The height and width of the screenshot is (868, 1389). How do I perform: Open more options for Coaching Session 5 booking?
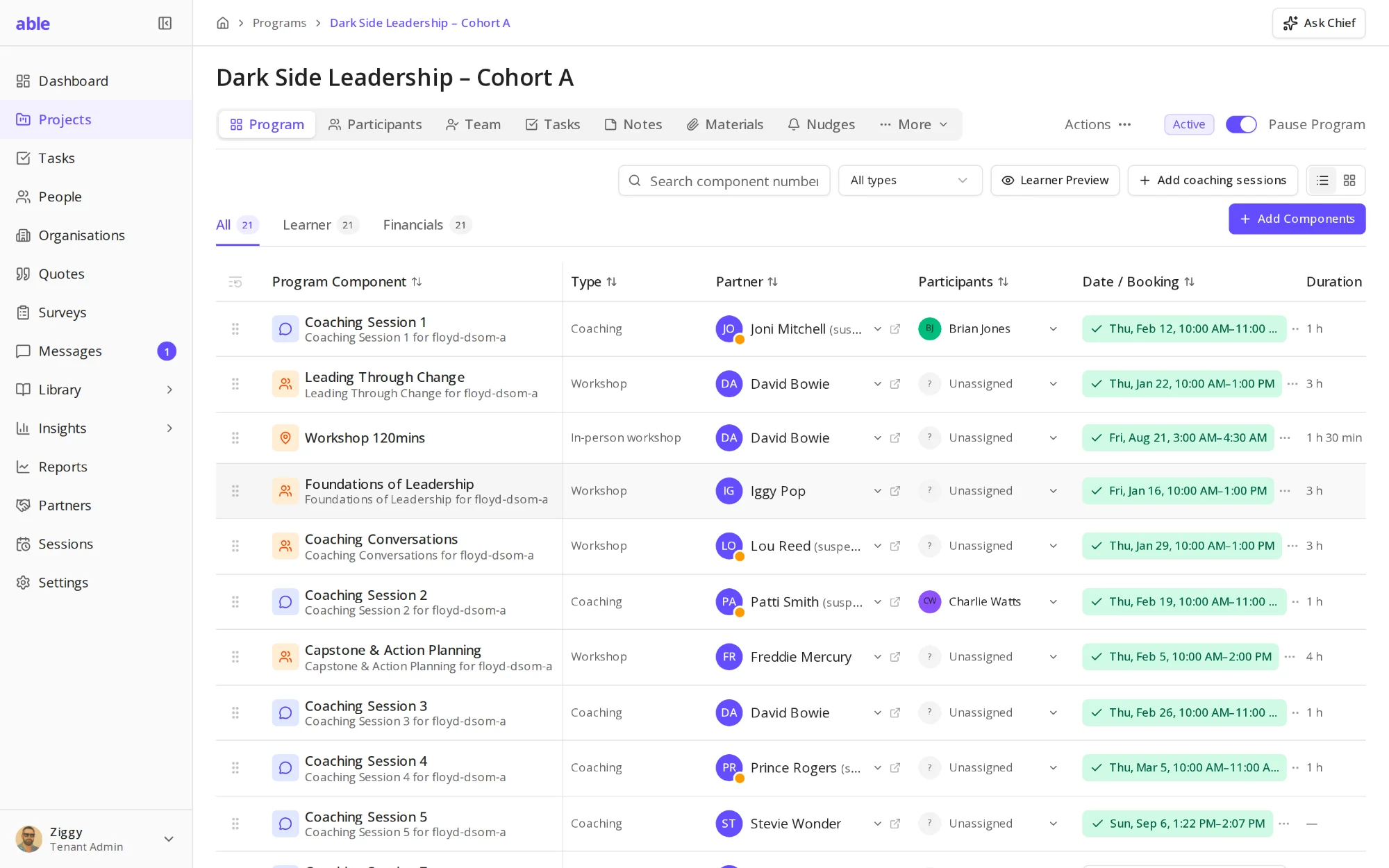tap(1284, 824)
